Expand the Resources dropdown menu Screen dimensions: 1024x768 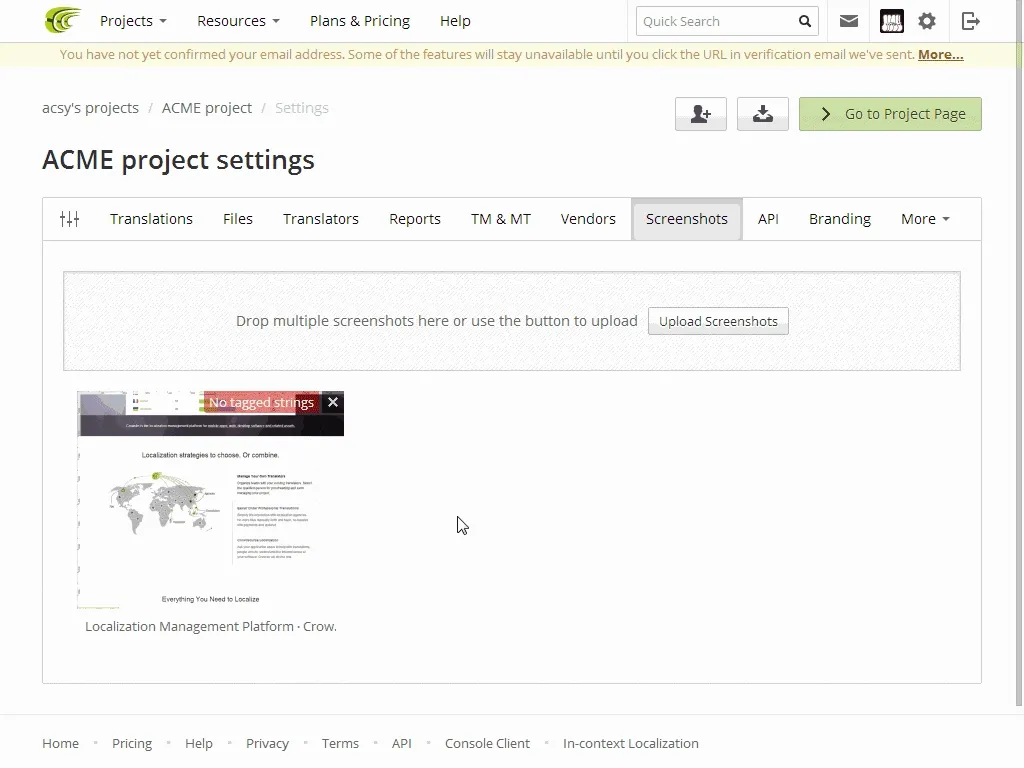[238, 21]
